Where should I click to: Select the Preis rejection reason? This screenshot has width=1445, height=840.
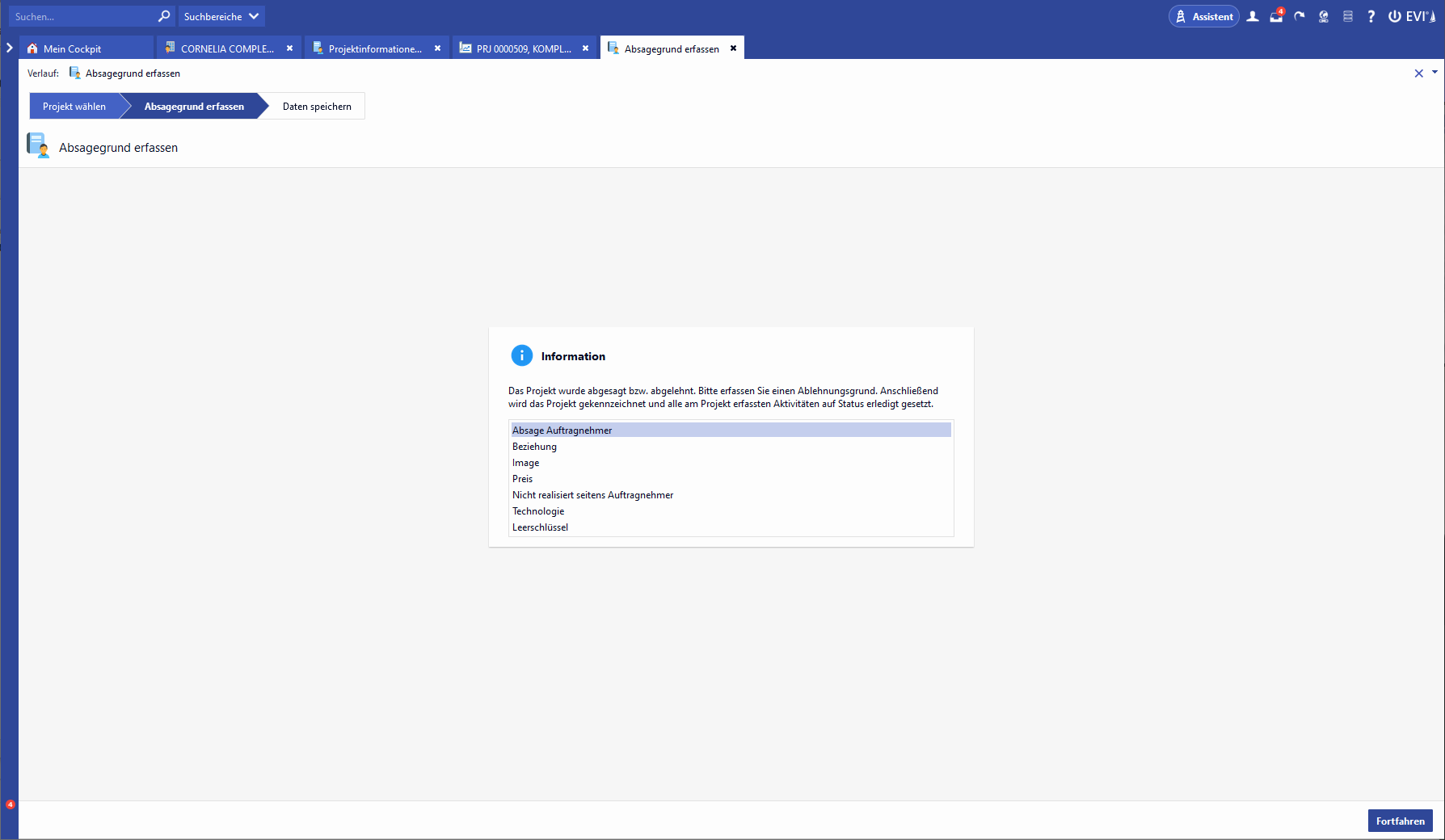pos(523,479)
